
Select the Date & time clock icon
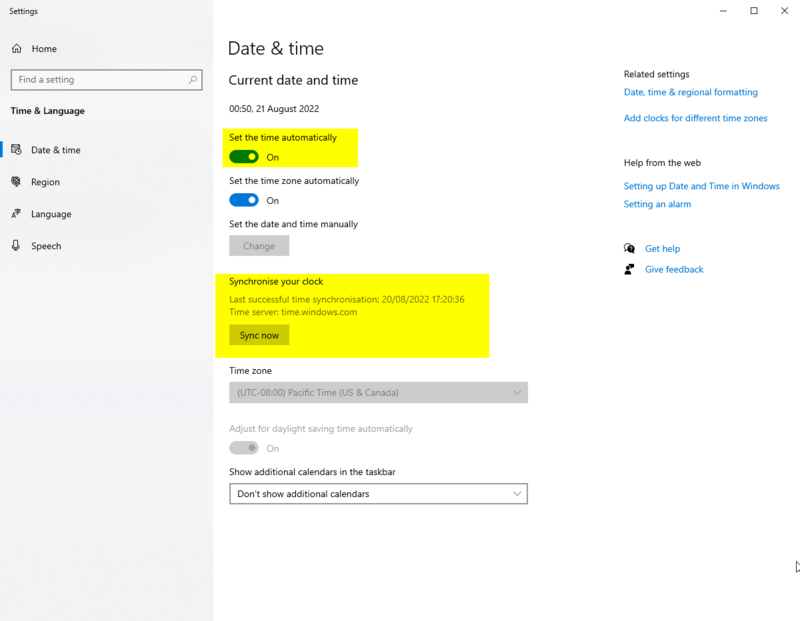pyautogui.click(x=17, y=149)
